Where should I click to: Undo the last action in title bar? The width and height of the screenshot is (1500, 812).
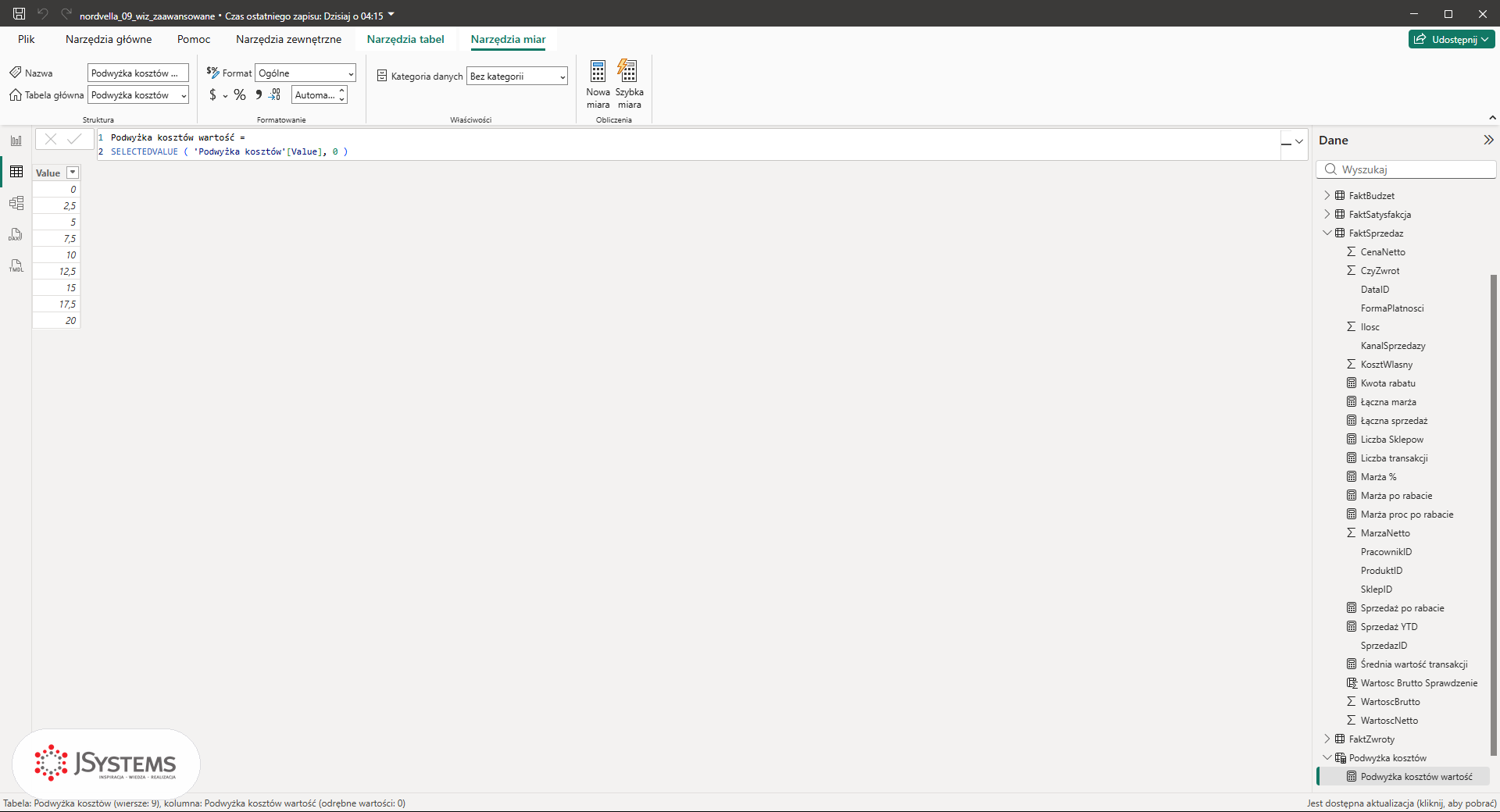[43, 14]
